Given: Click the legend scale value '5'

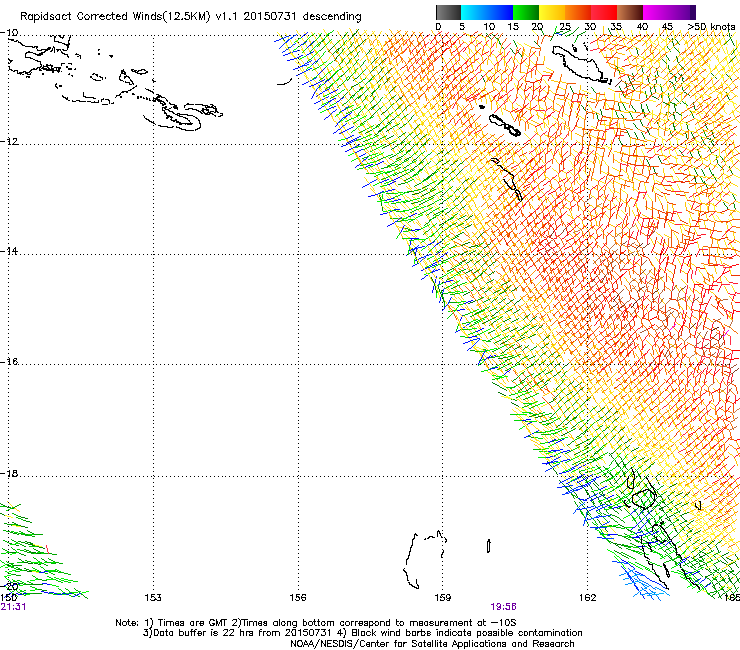Looking at the screenshot, I should tap(462, 26).
